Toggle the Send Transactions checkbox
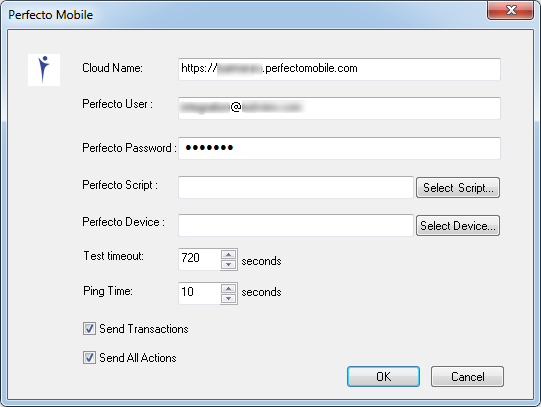Screen dimensions: 541x407 click(x=89, y=328)
